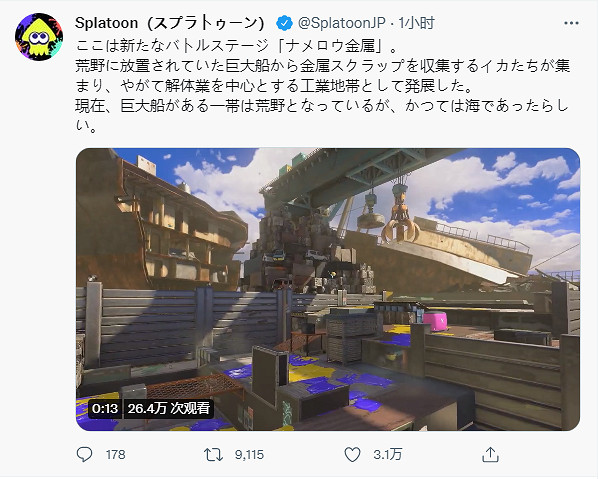The height and width of the screenshot is (479, 598).
Task: Play the ナメロウ金属 stage video
Action: tap(328, 289)
